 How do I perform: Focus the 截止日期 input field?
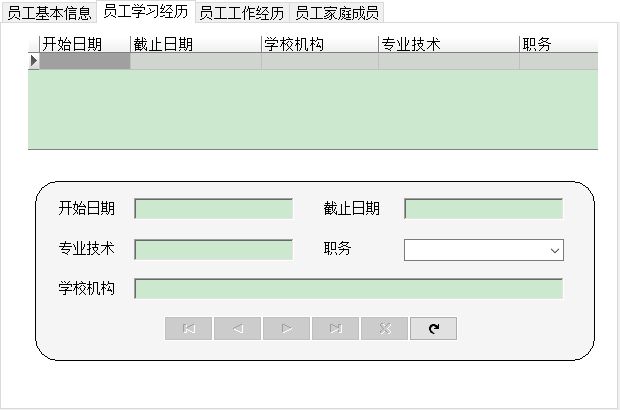click(x=484, y=208)
